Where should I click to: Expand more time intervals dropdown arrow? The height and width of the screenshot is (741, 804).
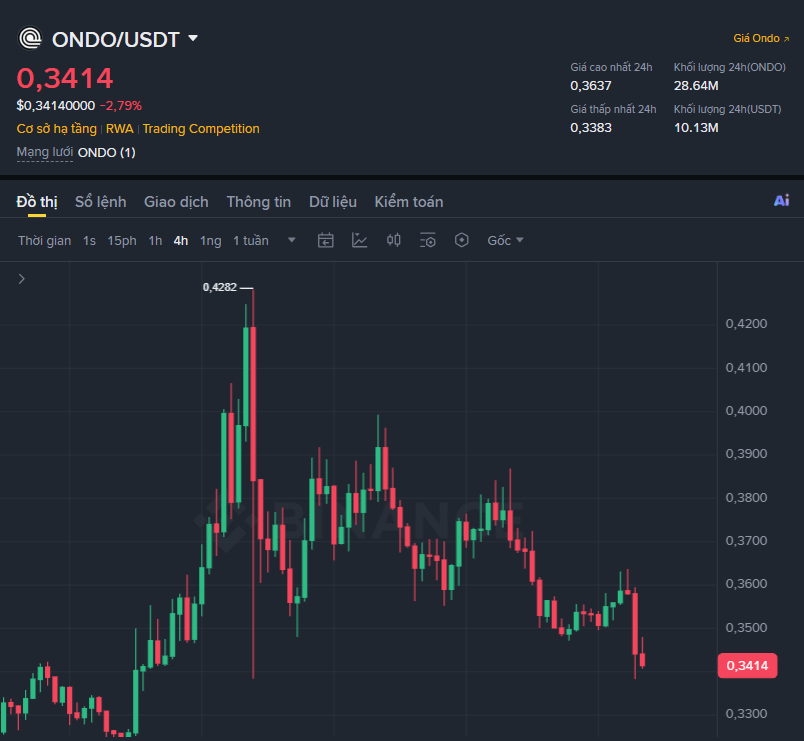click(291, 240)
